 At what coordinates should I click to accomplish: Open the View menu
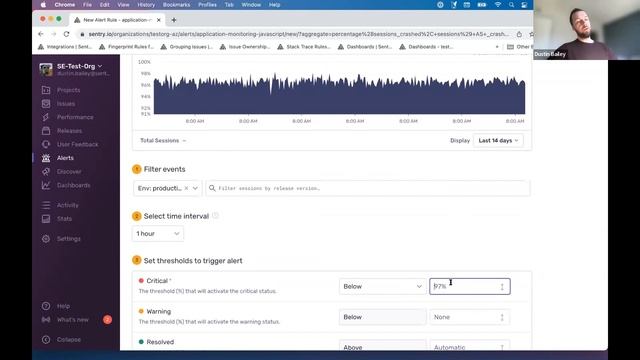coord(123,5)
